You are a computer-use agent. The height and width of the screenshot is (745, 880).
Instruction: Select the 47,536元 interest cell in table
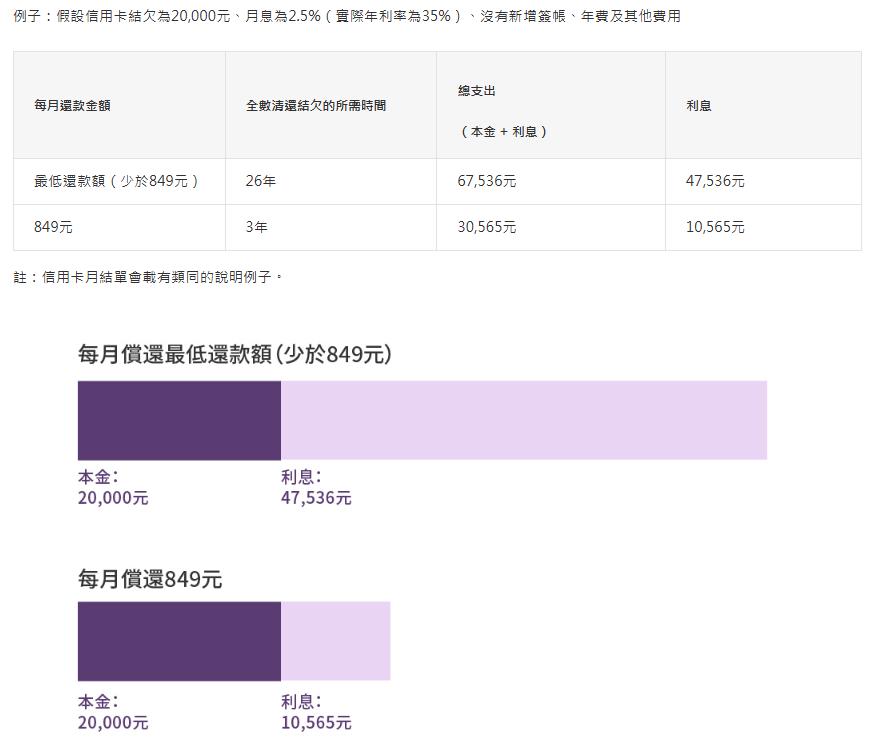pos(763,181)
